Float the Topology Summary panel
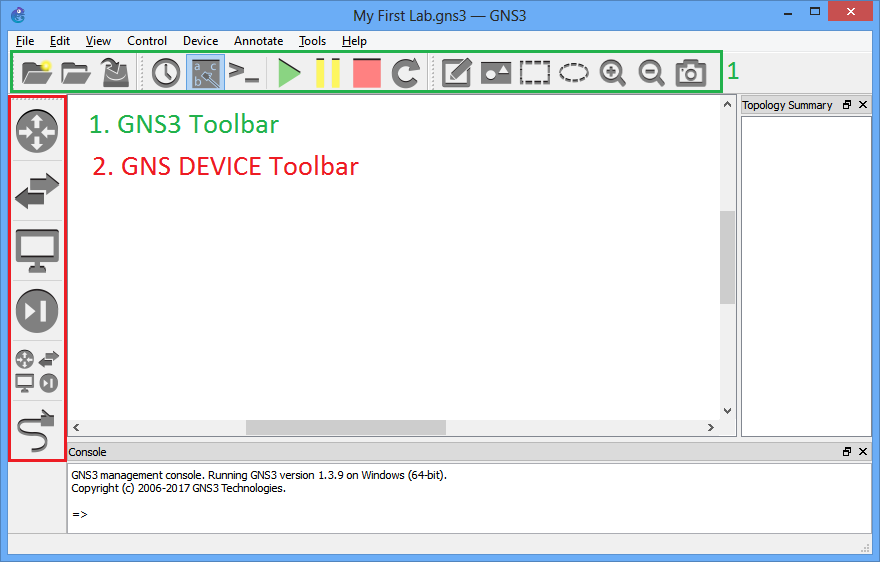 pos(846,105)
